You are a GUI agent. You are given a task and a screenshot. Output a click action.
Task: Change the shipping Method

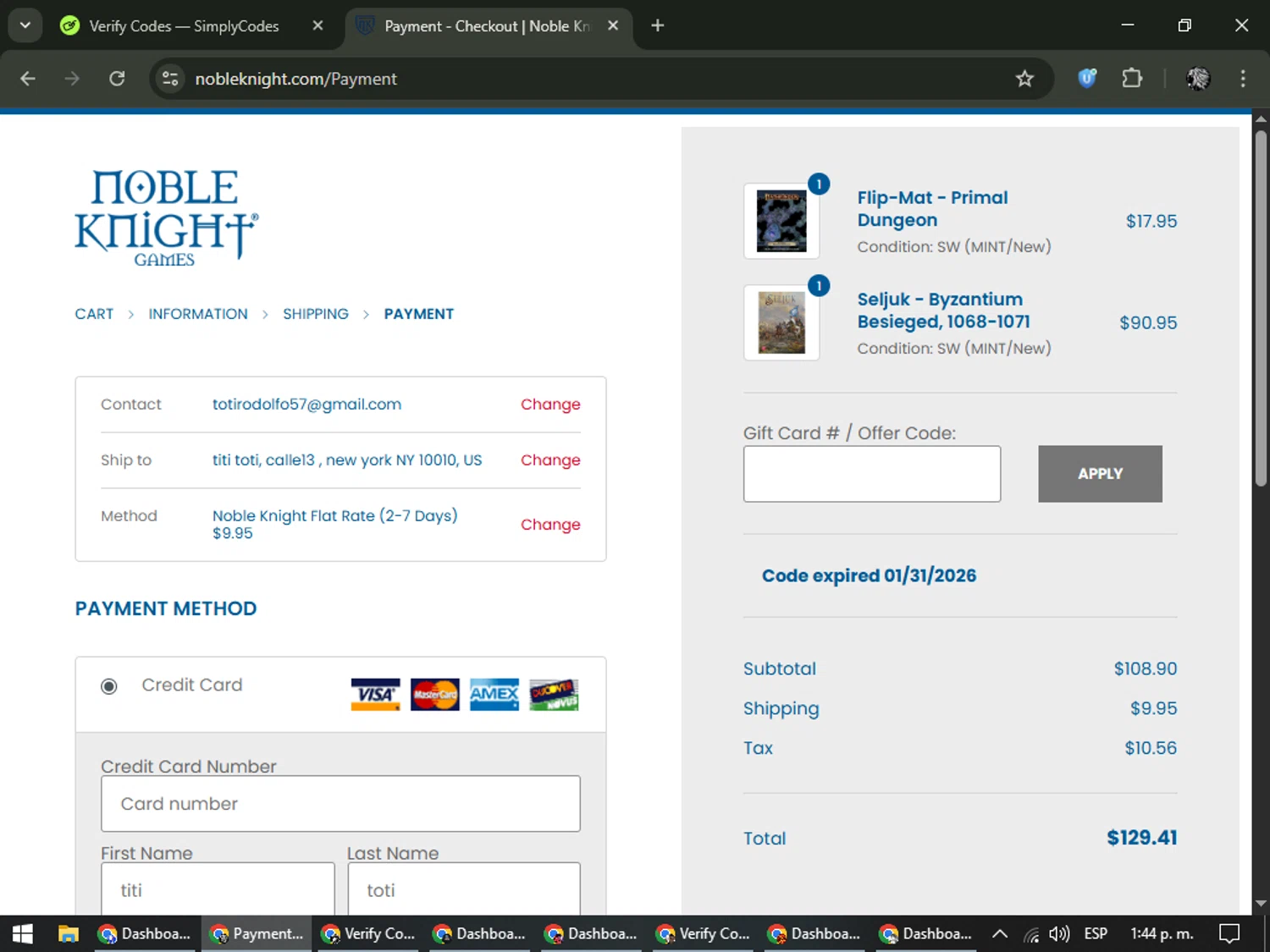(x=550, y=525)
